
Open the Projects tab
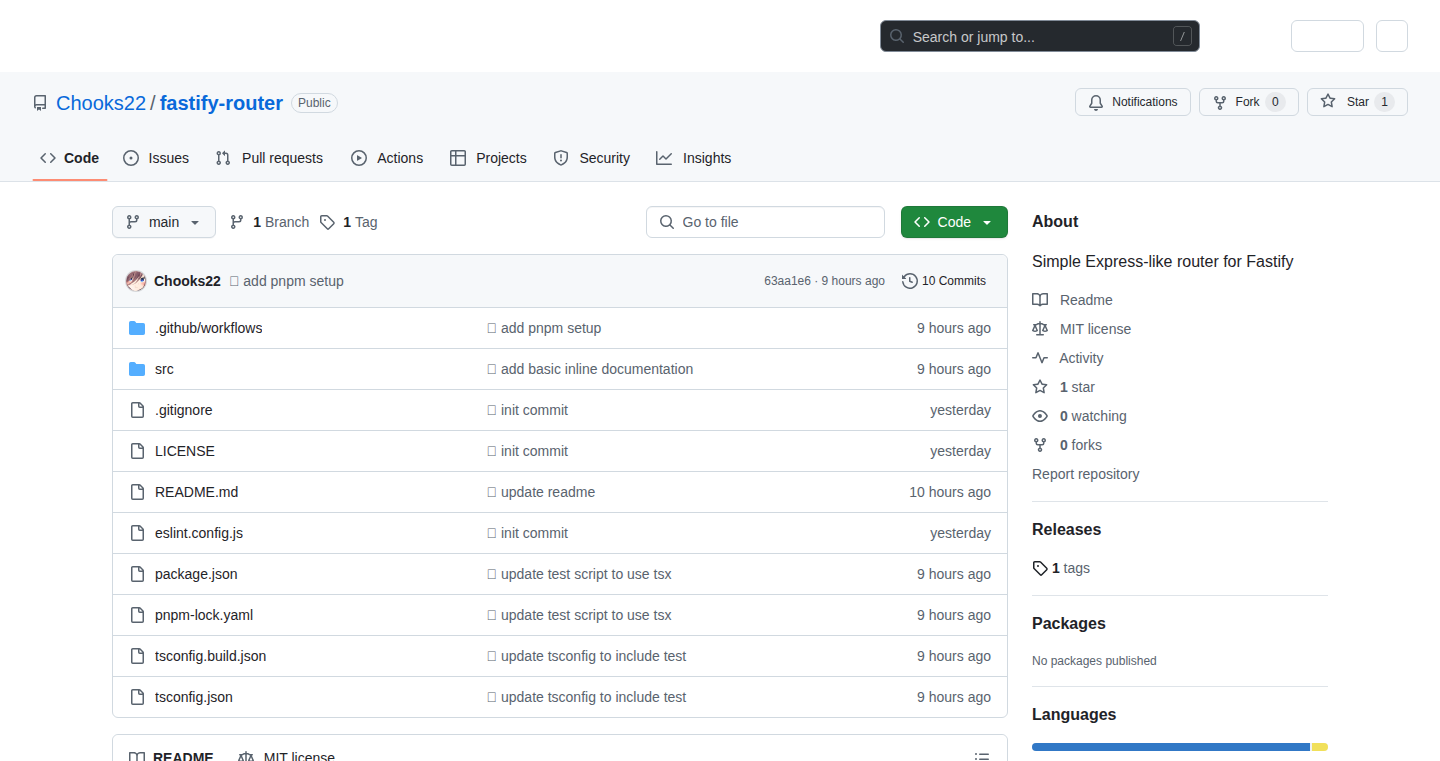(488, 158)
